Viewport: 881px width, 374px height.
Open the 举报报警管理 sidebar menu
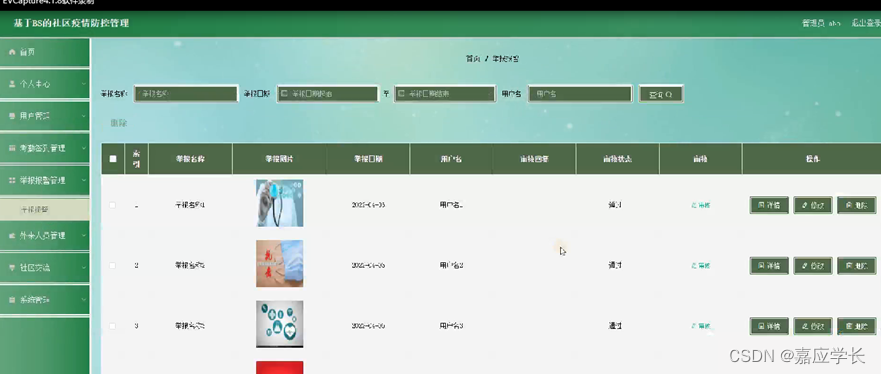(44, 180)
